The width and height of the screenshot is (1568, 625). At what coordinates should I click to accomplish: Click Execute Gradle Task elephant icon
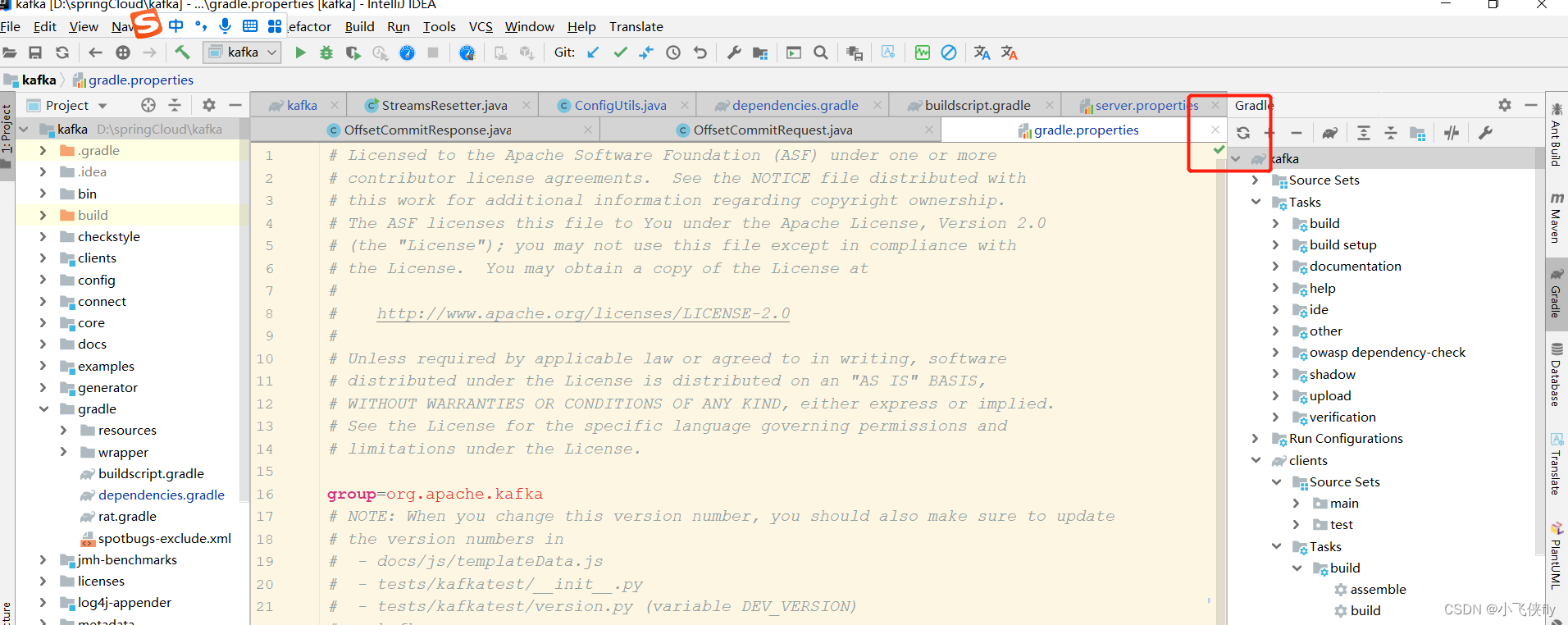[1329, 133]
